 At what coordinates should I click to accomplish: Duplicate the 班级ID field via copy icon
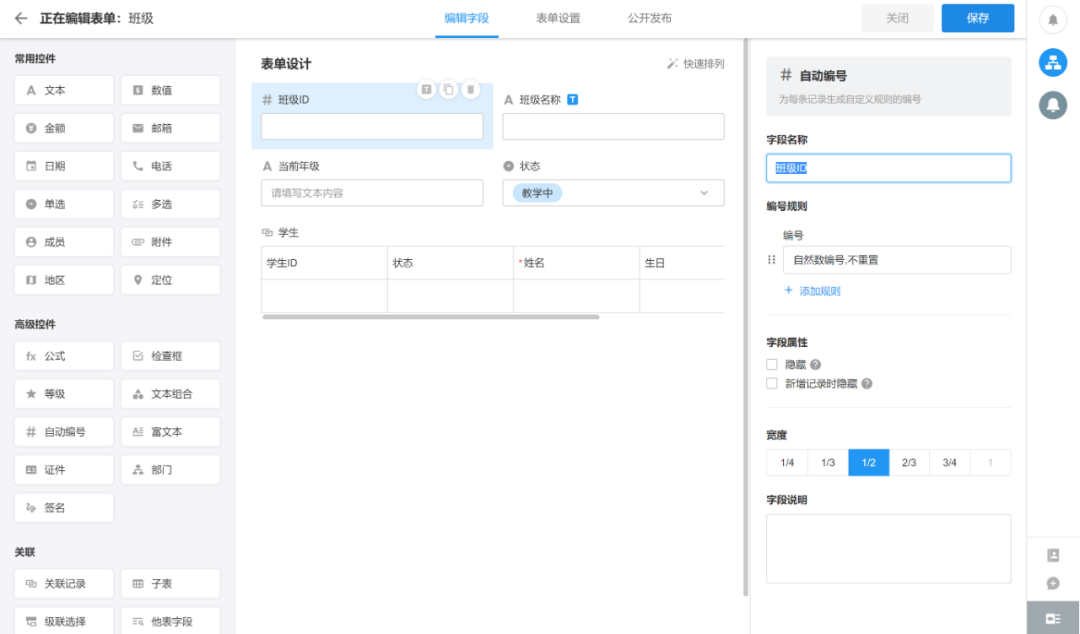(448, 89)
